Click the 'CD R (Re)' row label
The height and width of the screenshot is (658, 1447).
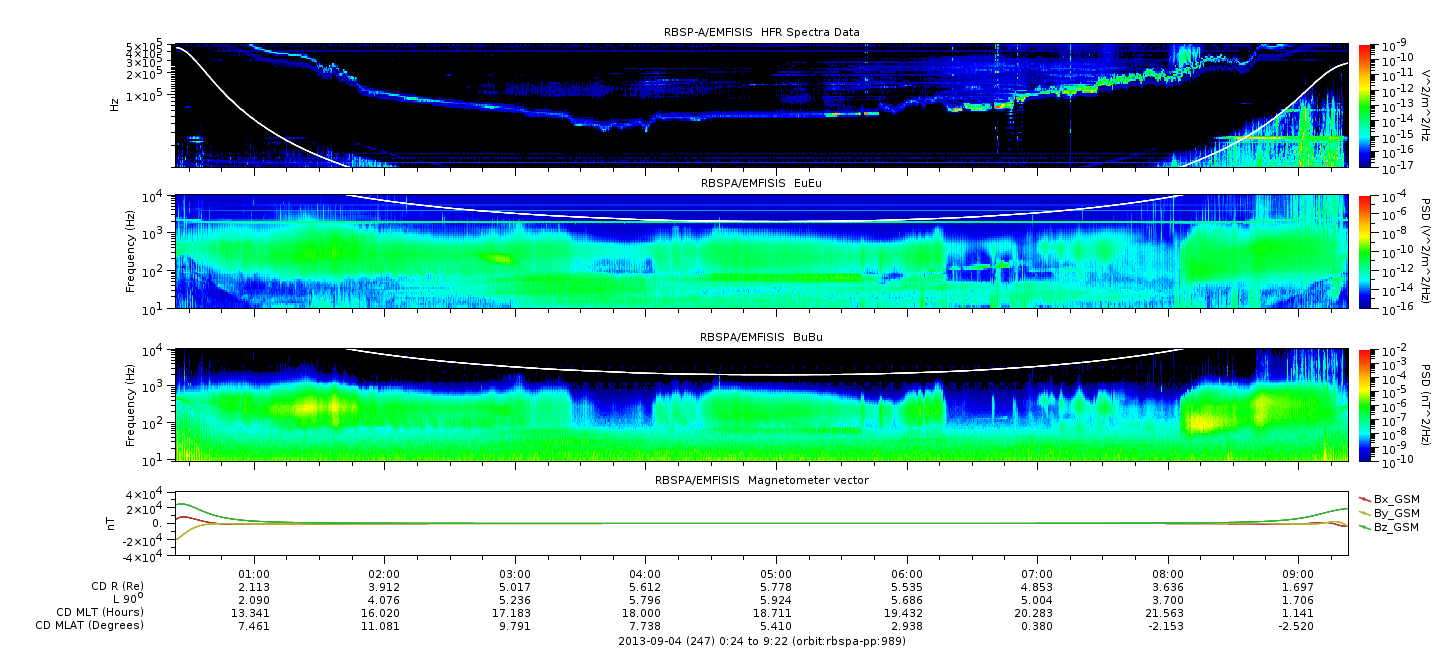point(113,586)
